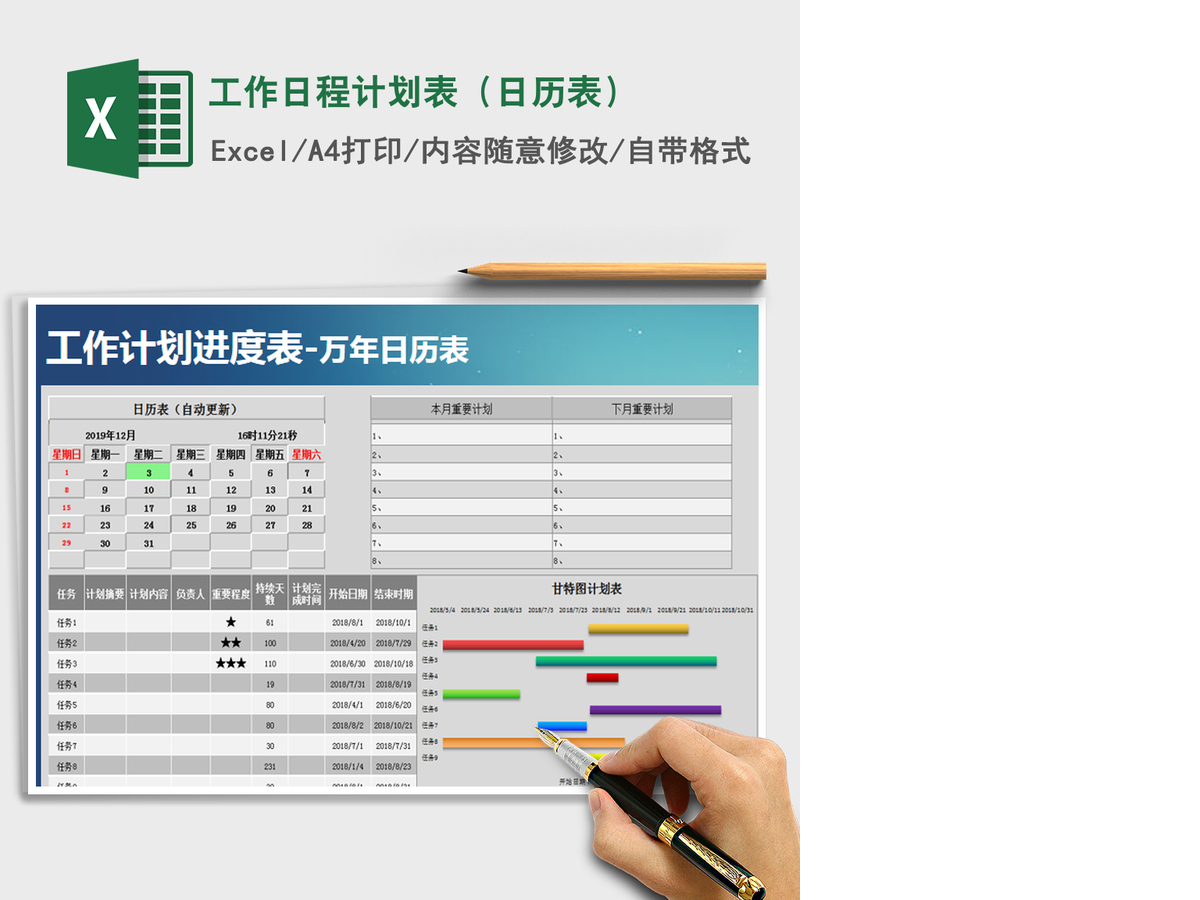Click the 2018/5/4 axis label on Gantt chart
Screen dimensions: 1200x900
(443, 610)
